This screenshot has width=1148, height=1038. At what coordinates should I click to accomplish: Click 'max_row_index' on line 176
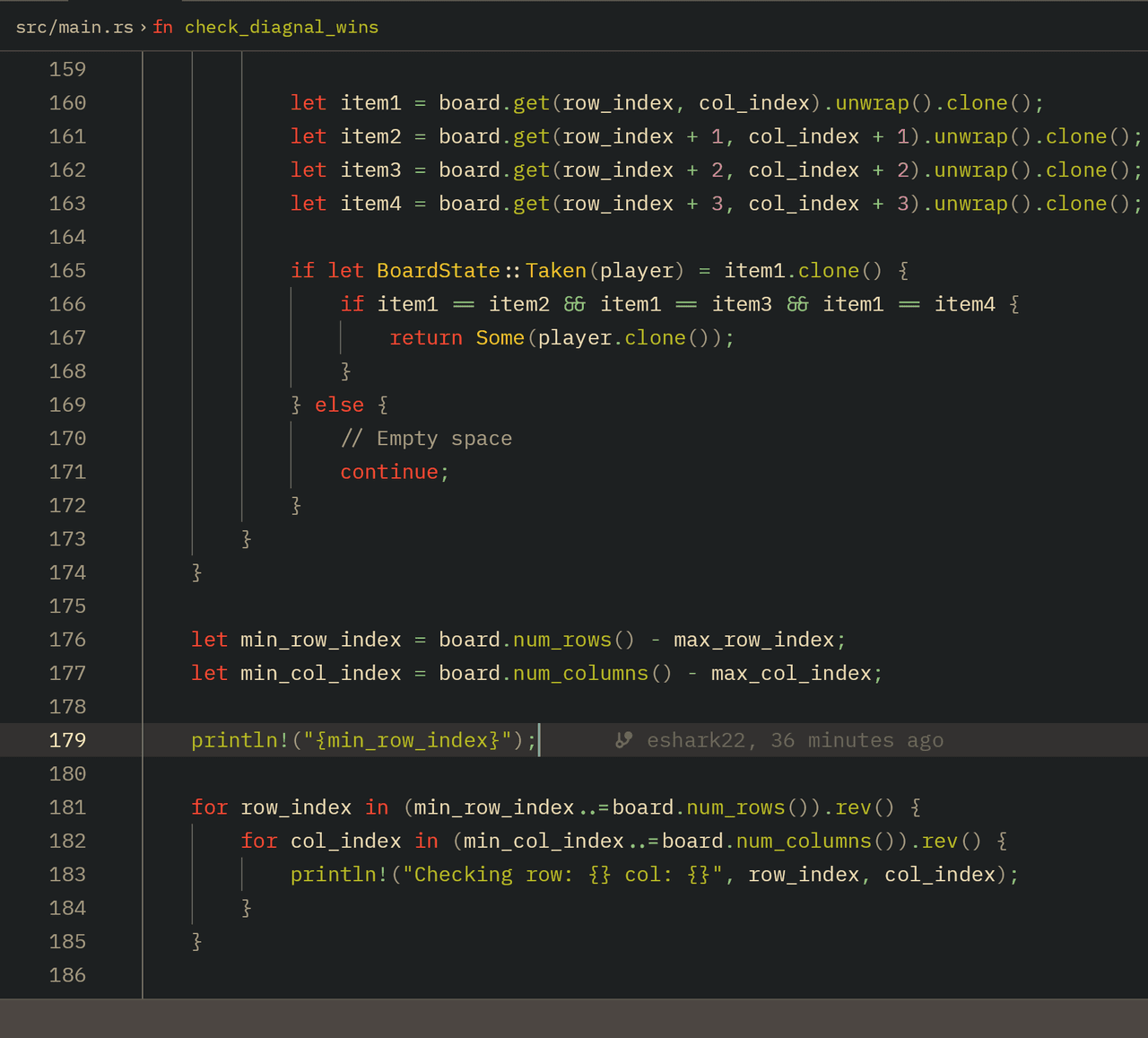(754, 640)
